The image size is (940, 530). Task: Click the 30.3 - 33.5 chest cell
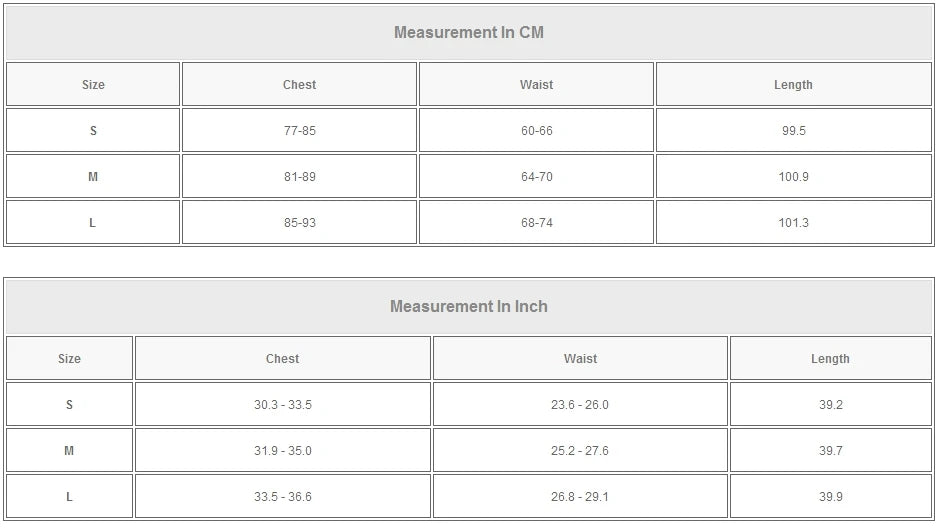[x=282, y=405]
